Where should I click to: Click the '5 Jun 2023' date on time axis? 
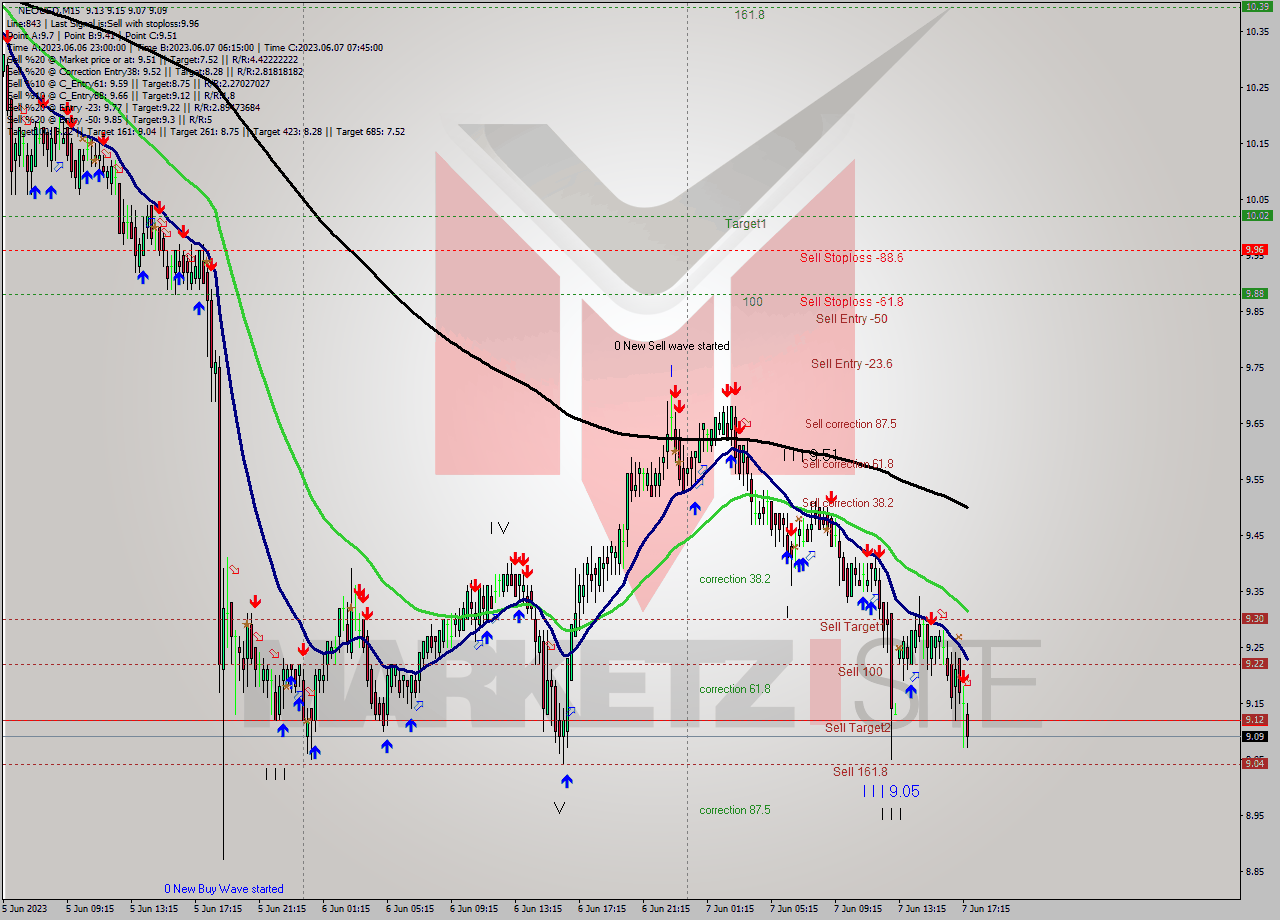click(x=25, y=909)
